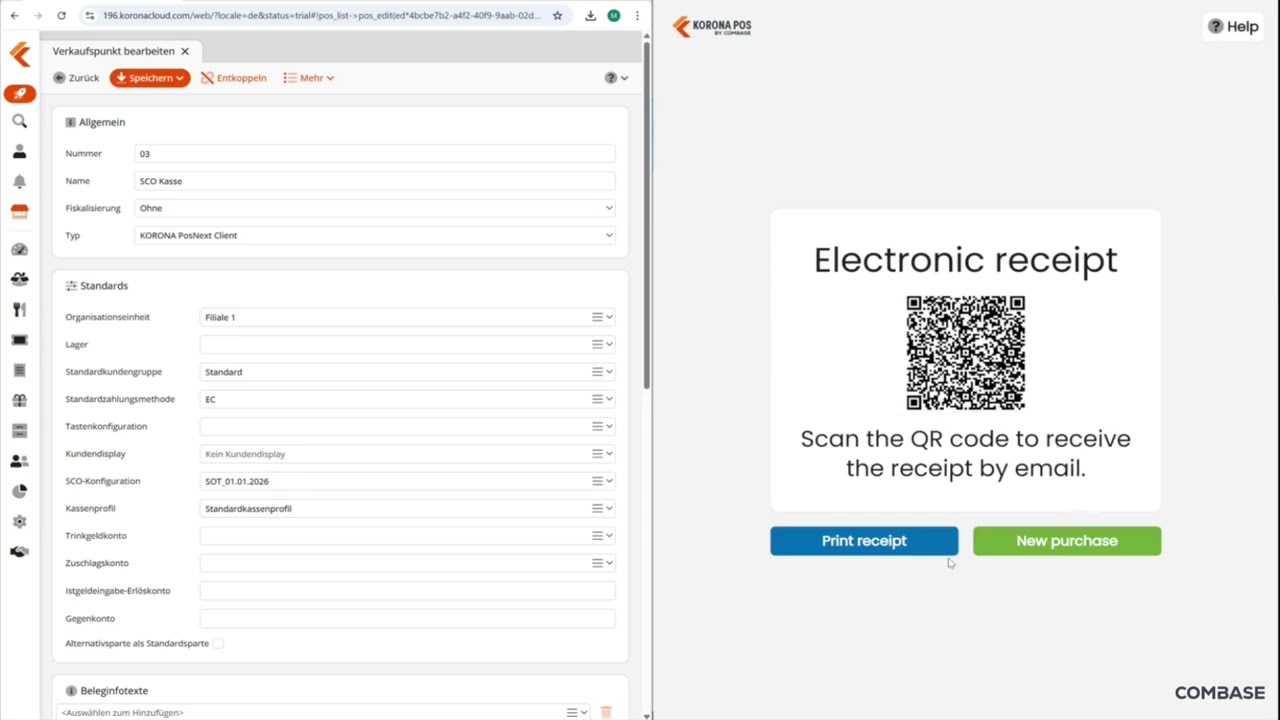Click the Istgeldeingabe-Erlöskonto input field
This screenshot has height=720, width=1280.
(408, 591)
